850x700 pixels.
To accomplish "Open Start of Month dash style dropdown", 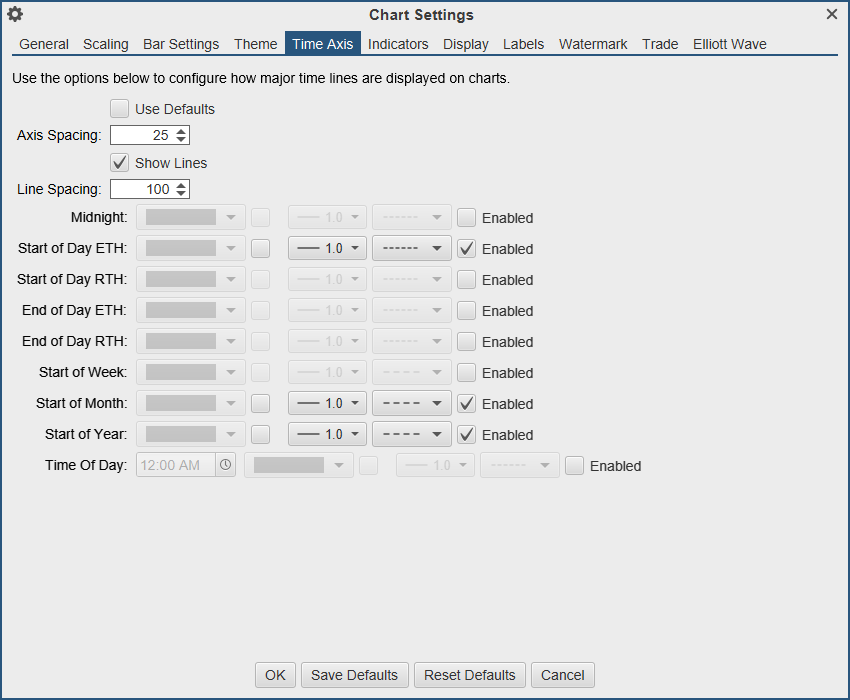I will [411, 403].
